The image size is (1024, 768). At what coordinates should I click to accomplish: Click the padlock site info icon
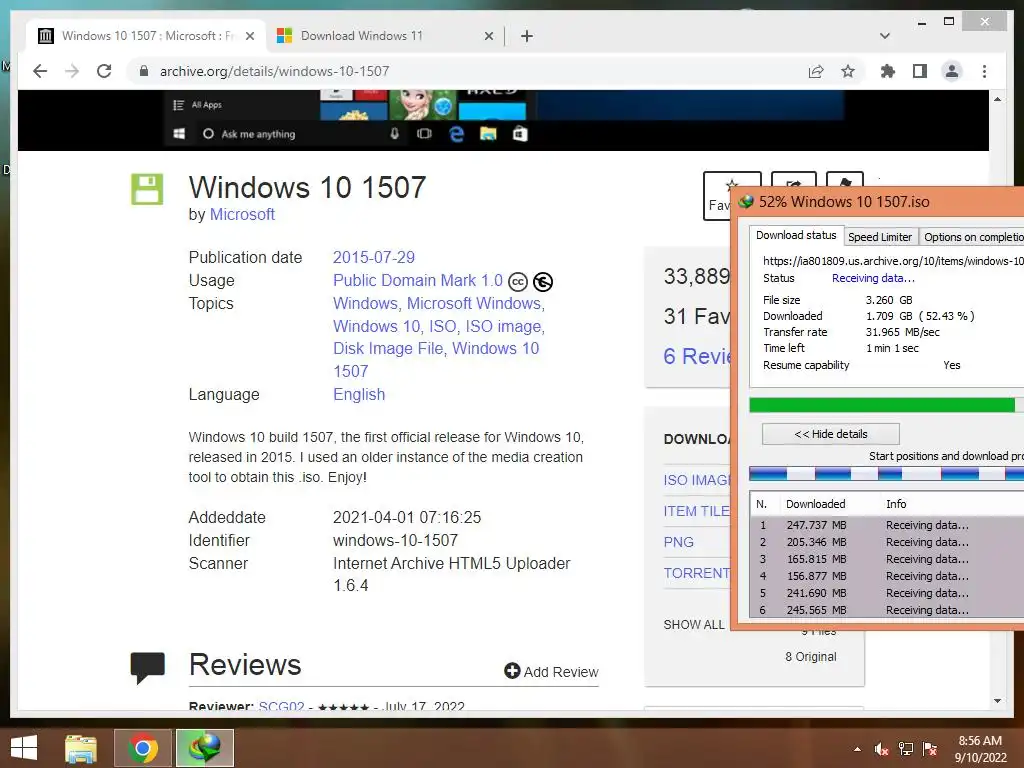tap(144, 71)
